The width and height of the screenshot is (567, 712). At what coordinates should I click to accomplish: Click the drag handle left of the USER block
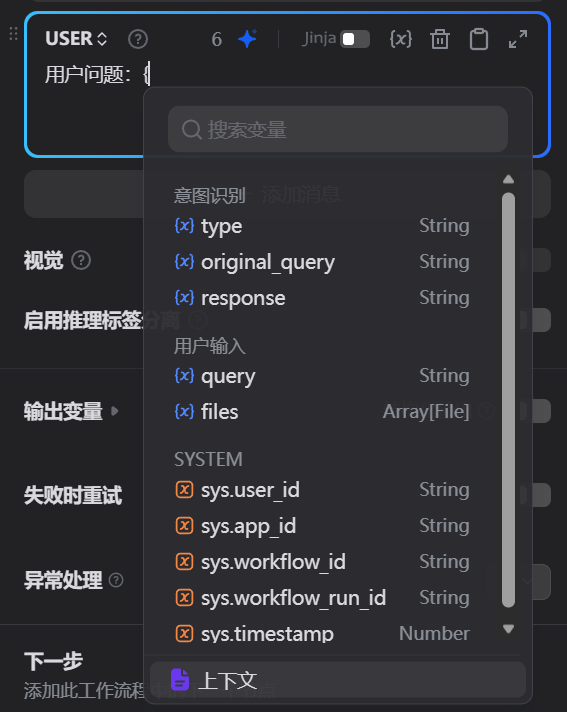(14, 34)
